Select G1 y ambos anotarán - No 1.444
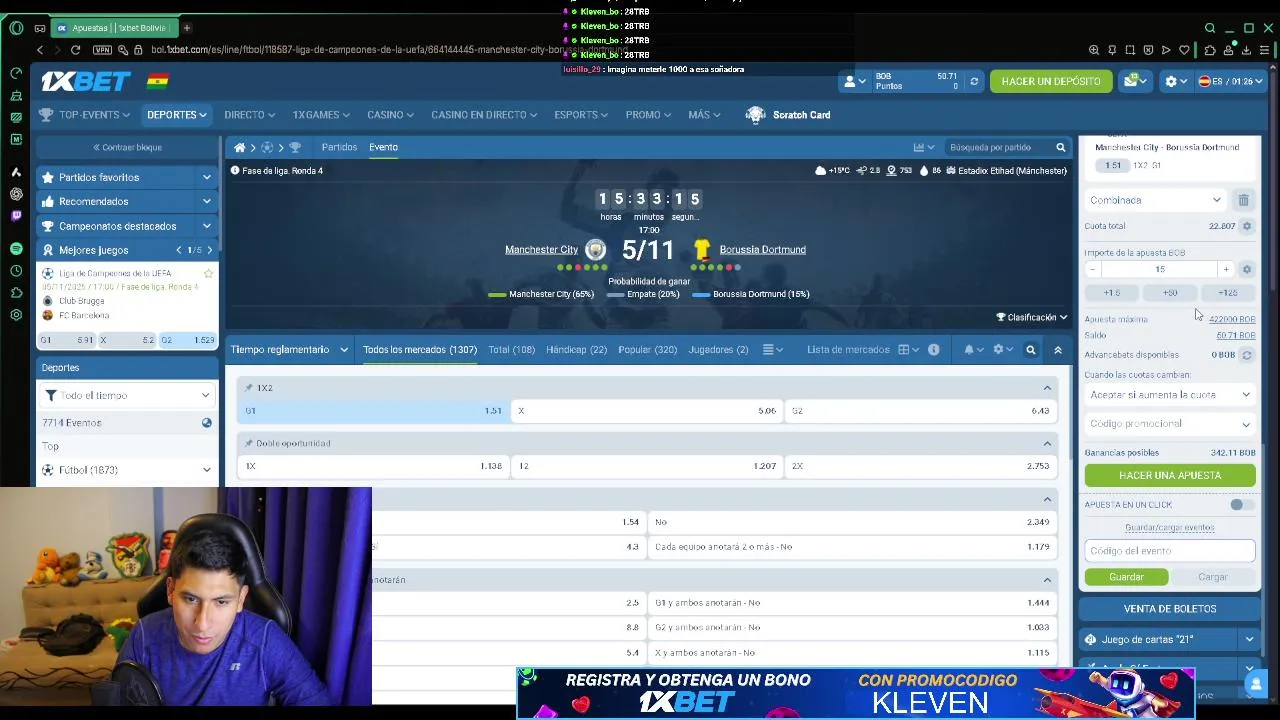Viewport: 1280px width, 720px height. 852,603
